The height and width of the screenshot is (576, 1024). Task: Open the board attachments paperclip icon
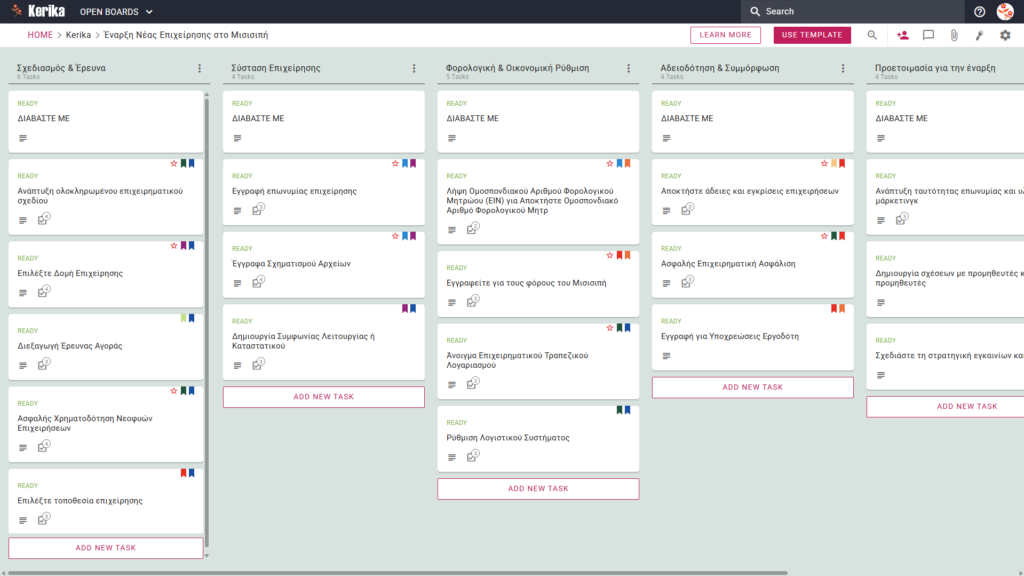pos(954,35)
